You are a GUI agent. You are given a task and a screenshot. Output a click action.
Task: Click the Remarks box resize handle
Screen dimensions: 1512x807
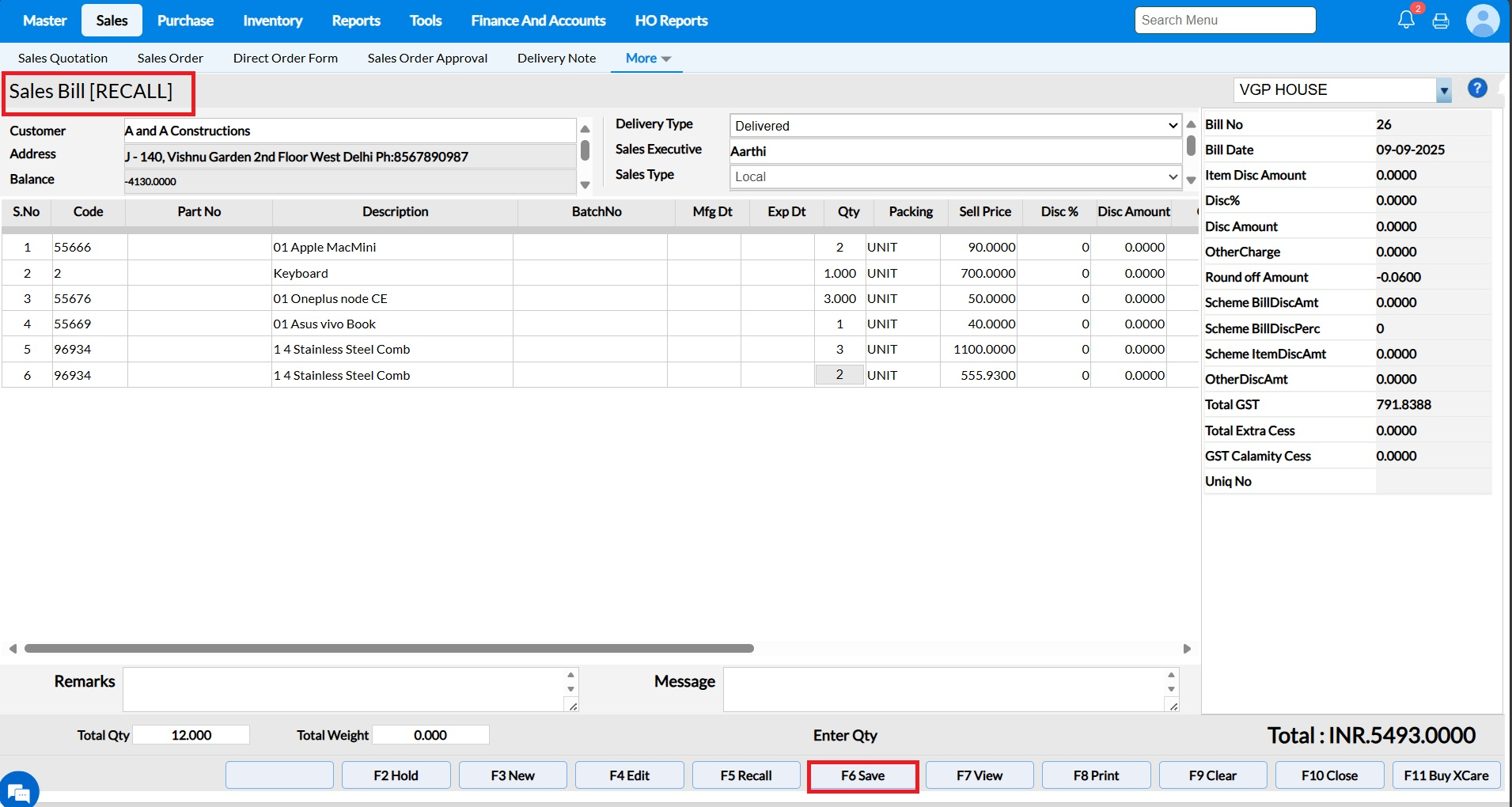coord(573,706)
